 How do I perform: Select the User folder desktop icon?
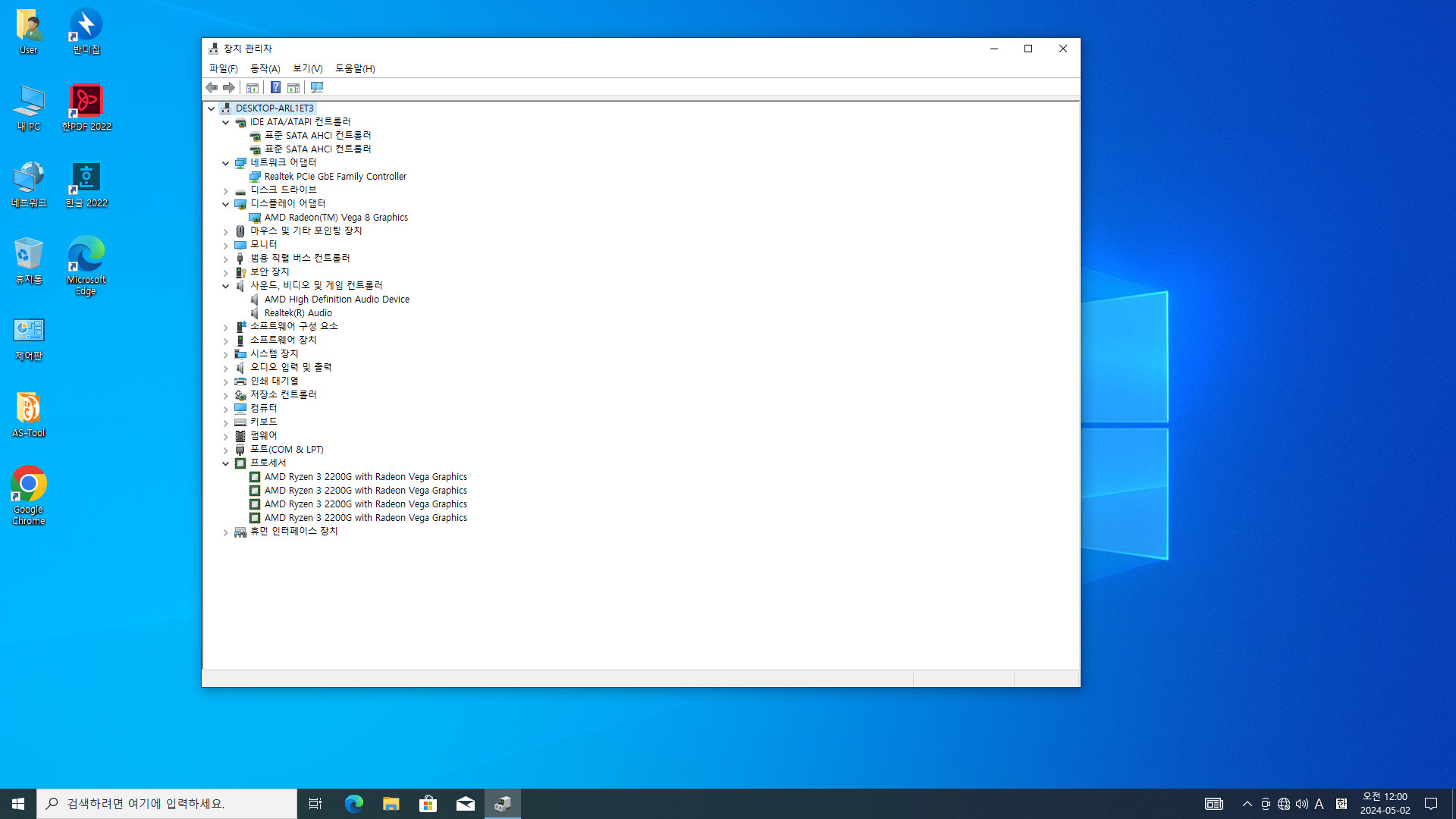pos(29,31)
